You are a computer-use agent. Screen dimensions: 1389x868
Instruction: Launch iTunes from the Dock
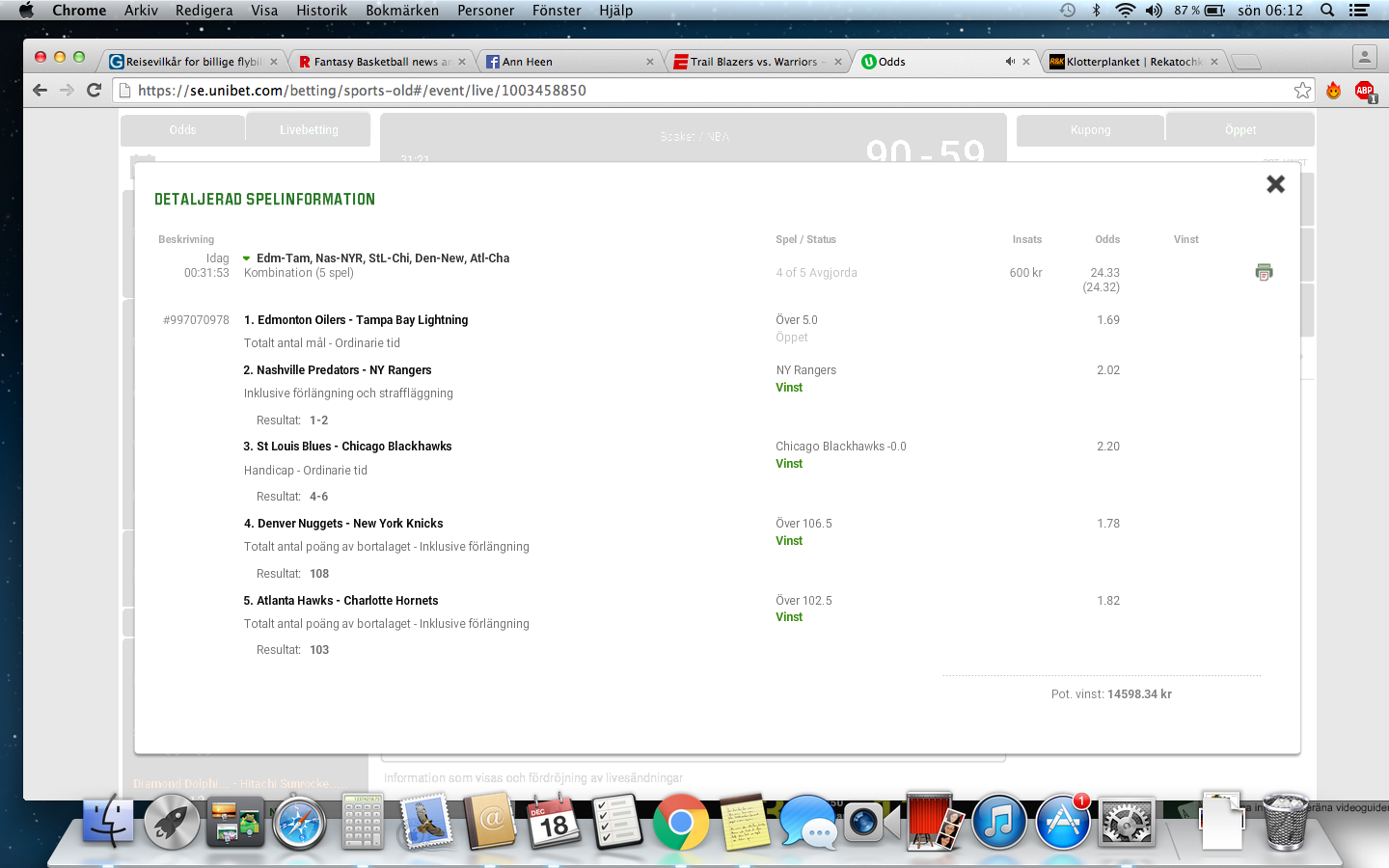(998, 823)
